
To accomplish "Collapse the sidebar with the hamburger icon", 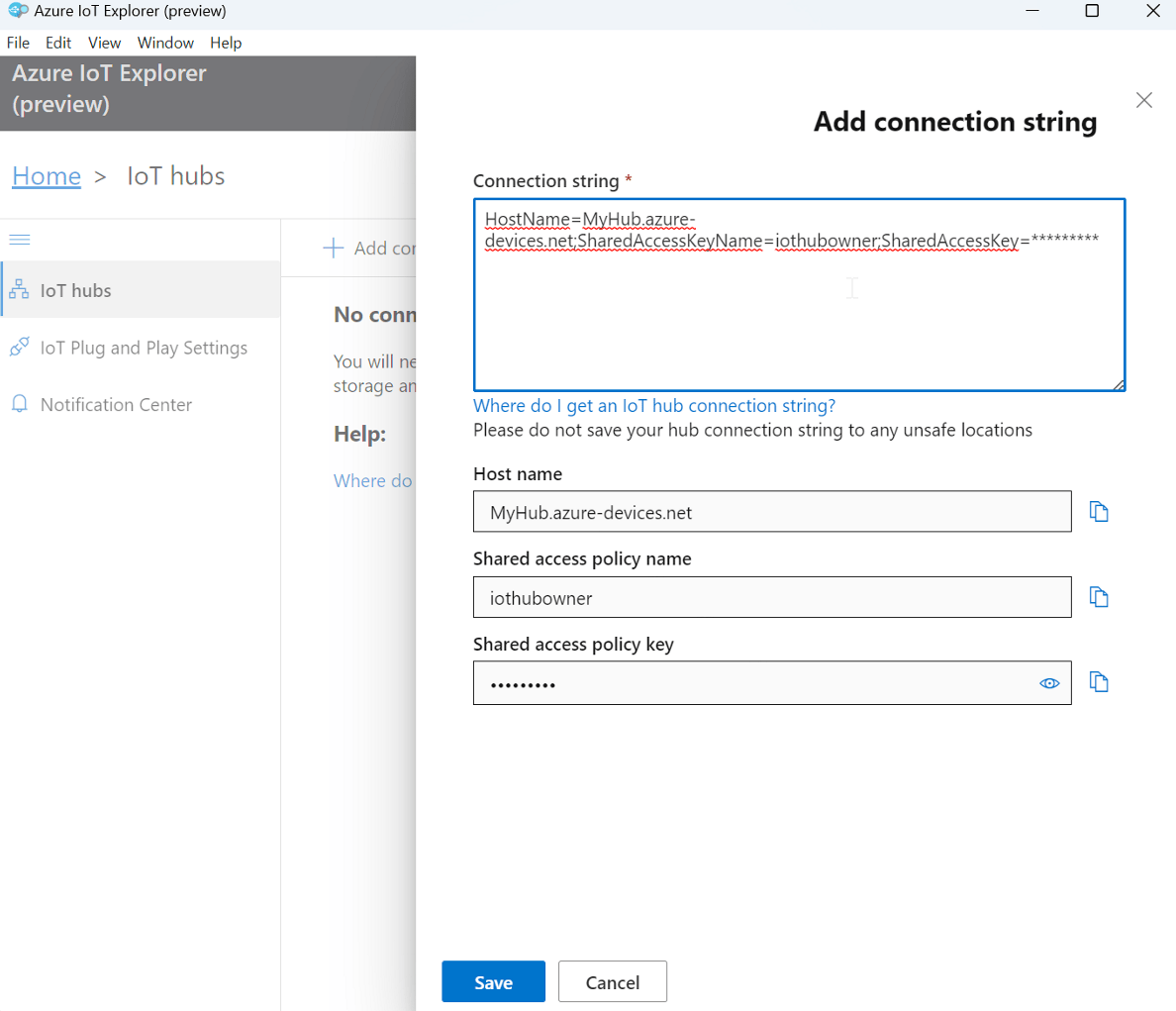I will tap(19, 239).
